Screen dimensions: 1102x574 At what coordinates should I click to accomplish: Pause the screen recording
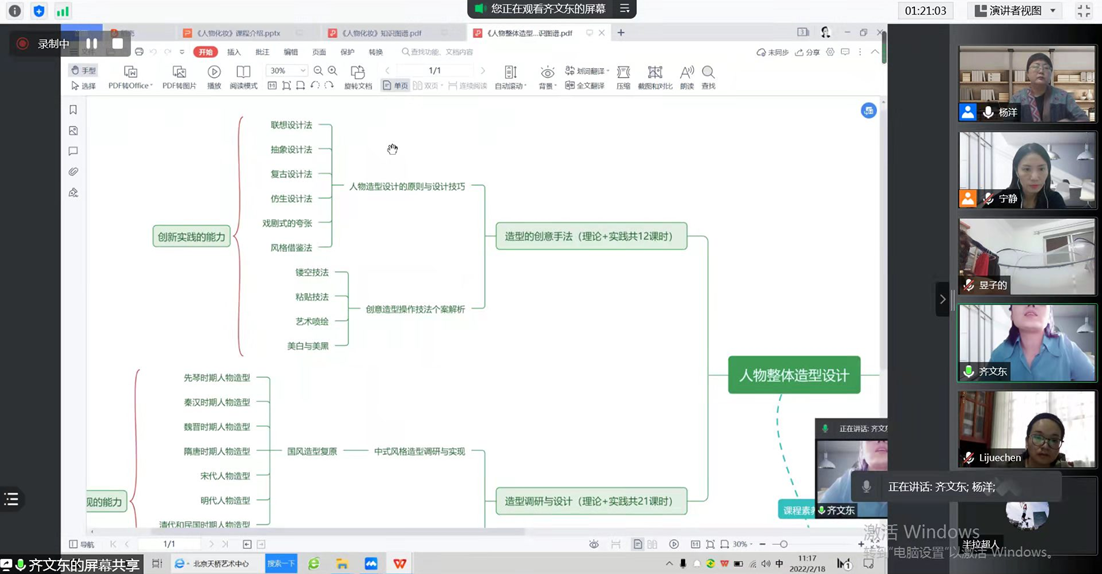(92, 44)
